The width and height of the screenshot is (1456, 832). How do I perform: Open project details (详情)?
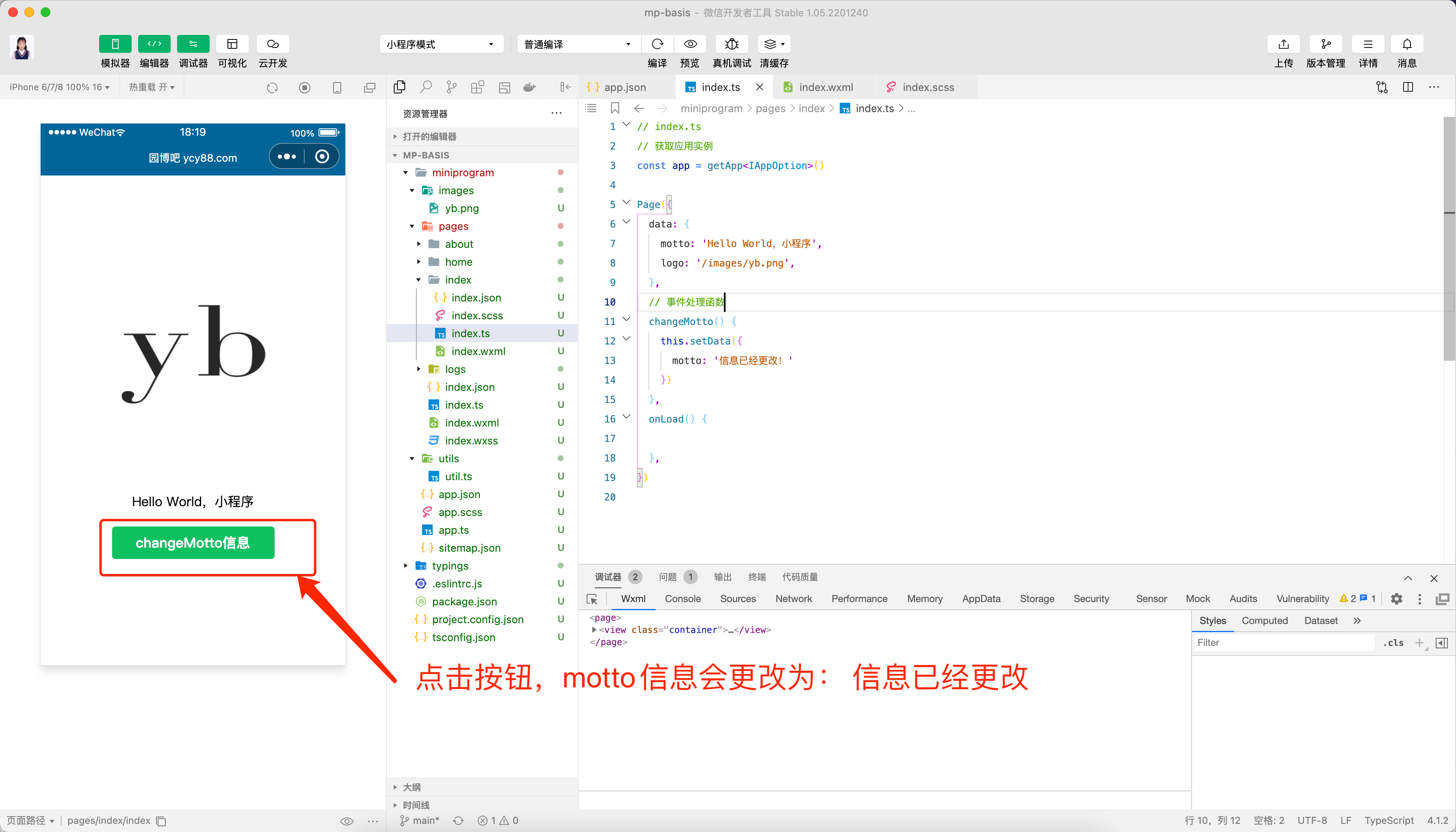[1368, 44]
